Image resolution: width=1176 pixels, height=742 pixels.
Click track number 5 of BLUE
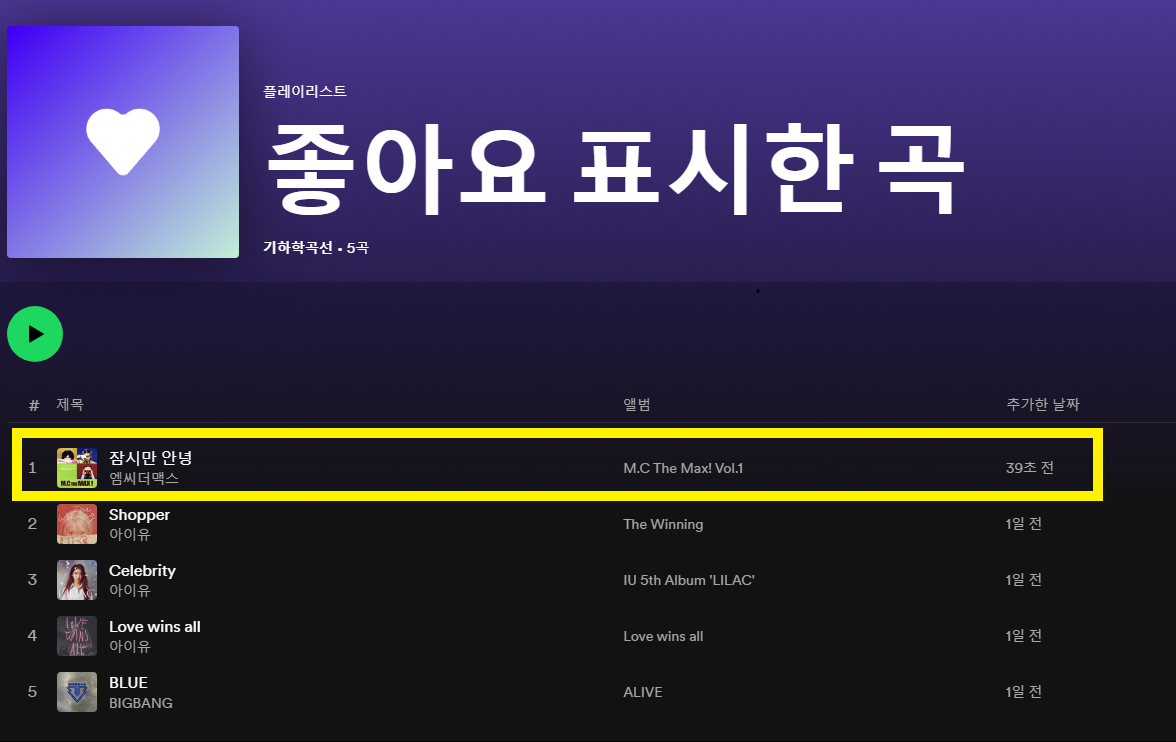tap(32, 692)
